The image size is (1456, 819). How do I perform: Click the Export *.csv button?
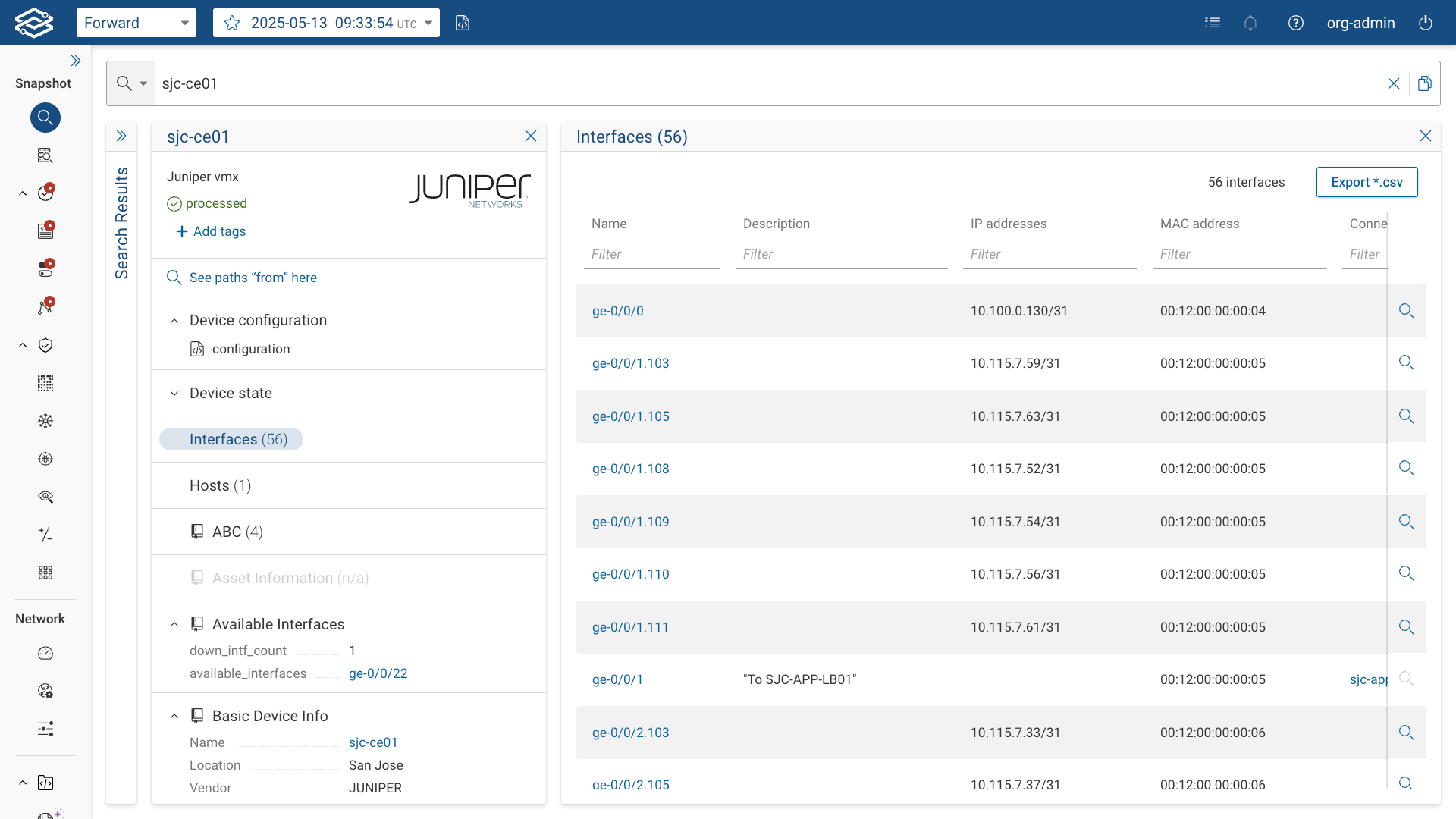click(x=1367, y=182)
